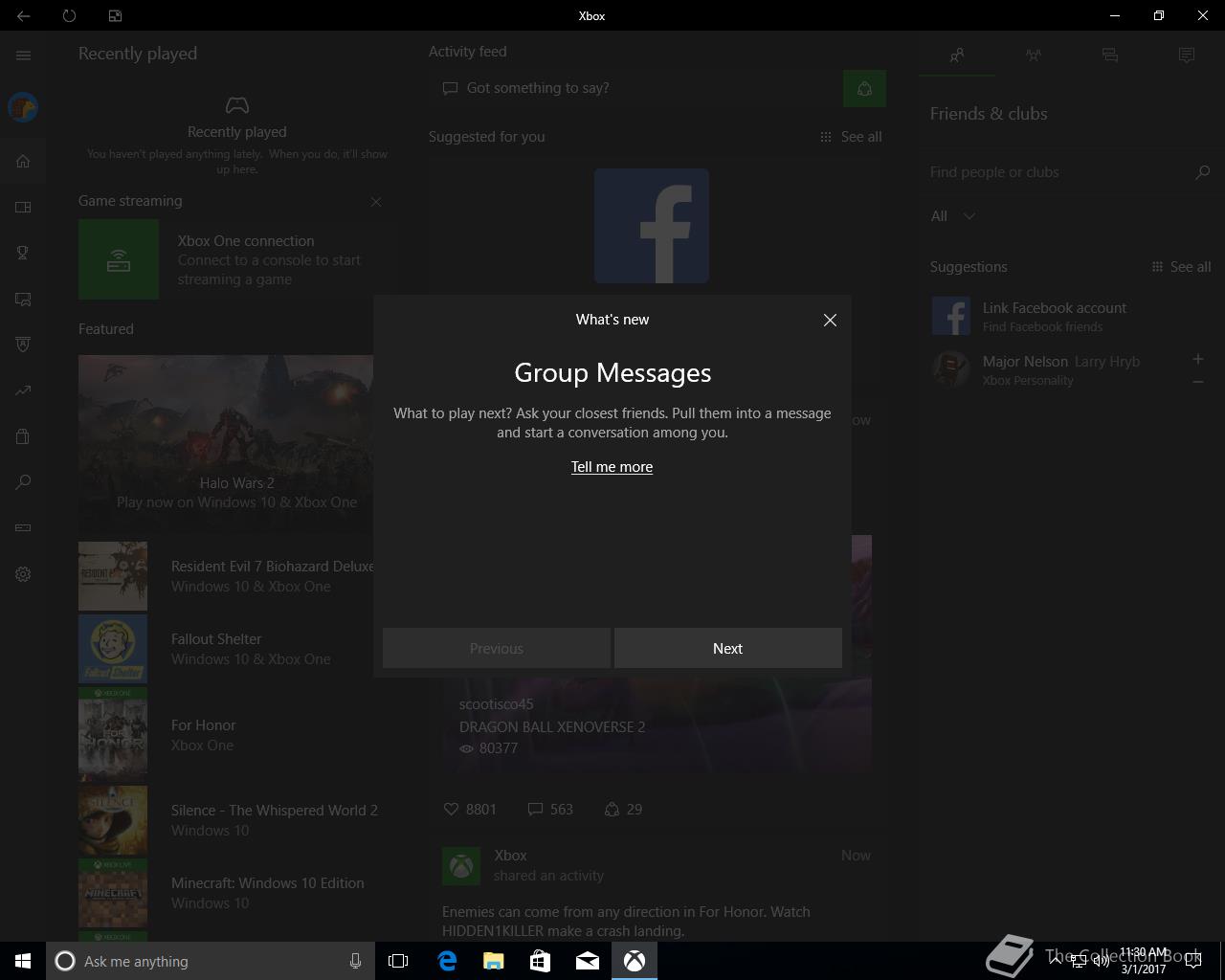Open Resident Evil 7 Biohazard thumbnail

click(113, 576)
